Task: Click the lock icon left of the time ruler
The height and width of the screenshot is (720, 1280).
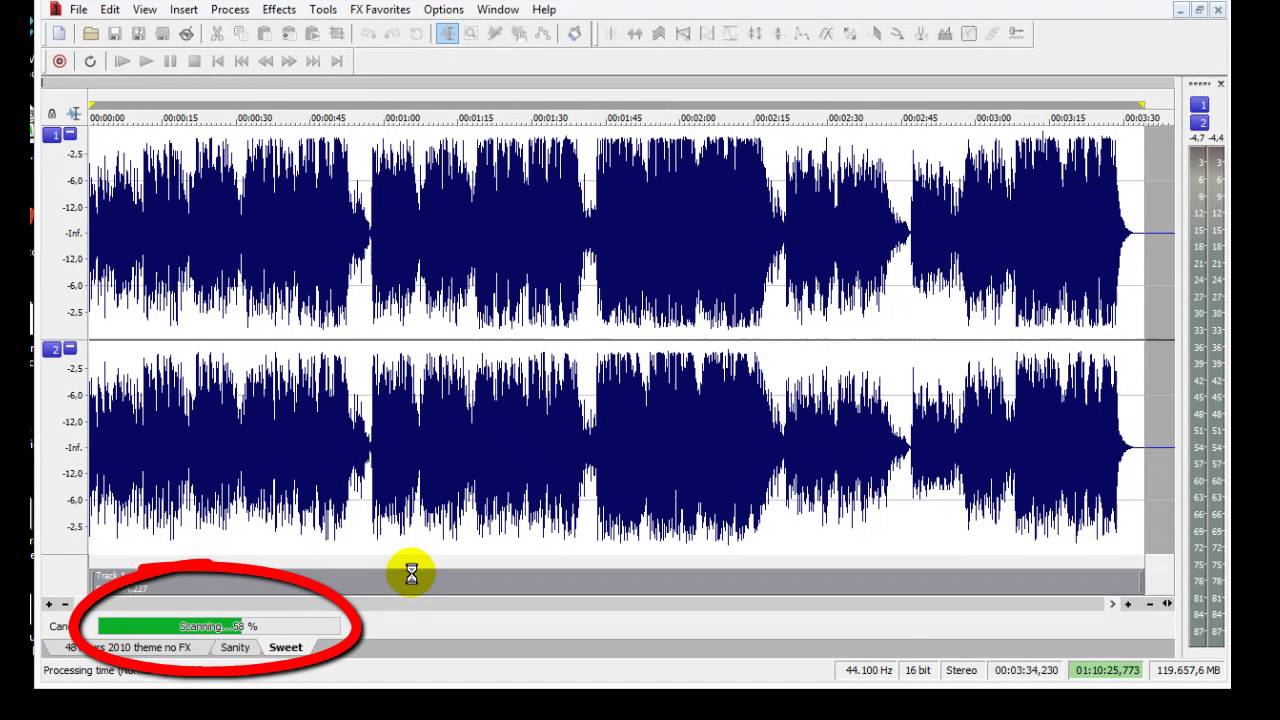Action: click(52, 114)
